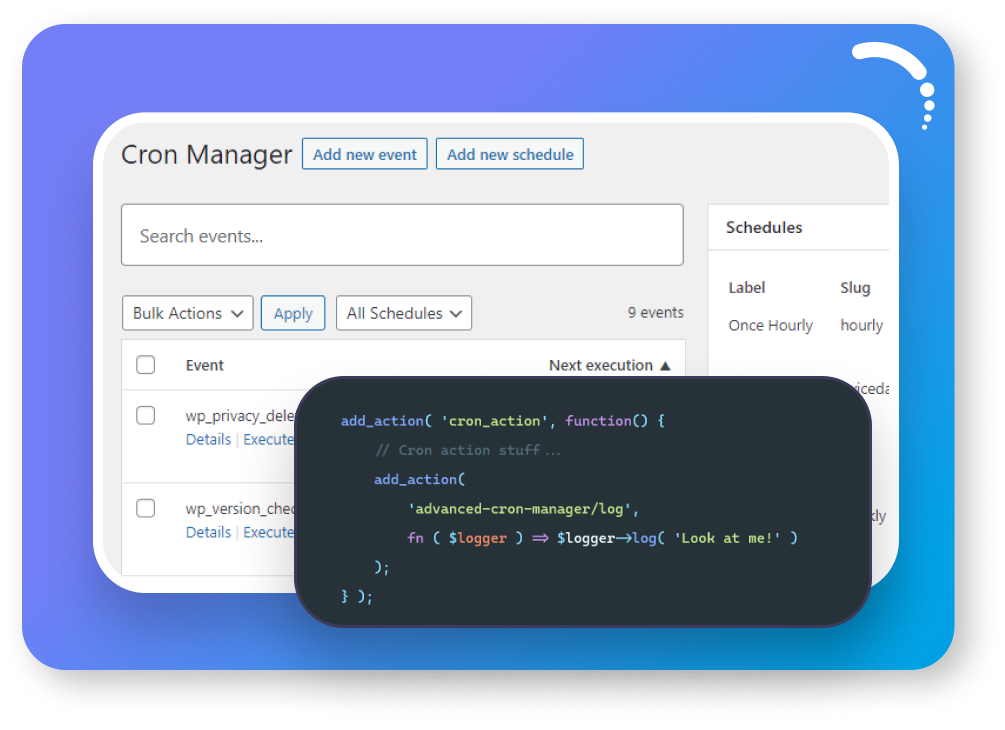The height and width of the screenshot is (730, 1005).
Task: Open the All Schedules filter dropdown
Action: click(x=403, y=313)
